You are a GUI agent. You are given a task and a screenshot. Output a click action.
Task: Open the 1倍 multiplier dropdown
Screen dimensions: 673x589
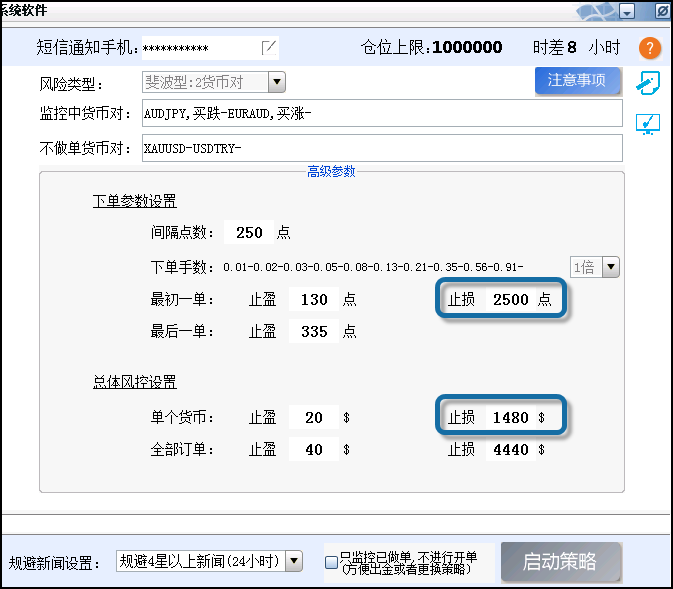(609, 266)
